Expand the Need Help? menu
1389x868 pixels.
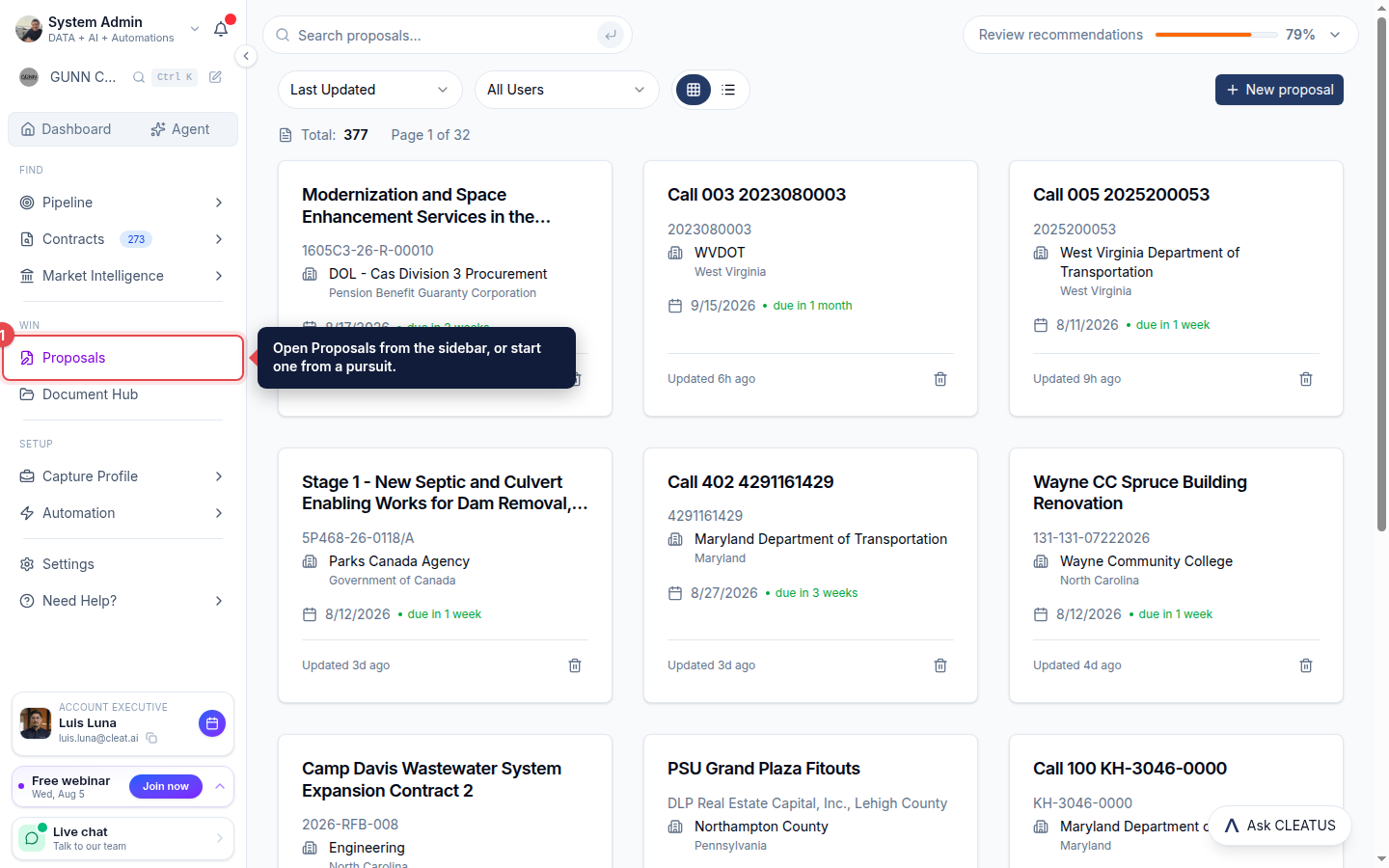click(219, 601)
